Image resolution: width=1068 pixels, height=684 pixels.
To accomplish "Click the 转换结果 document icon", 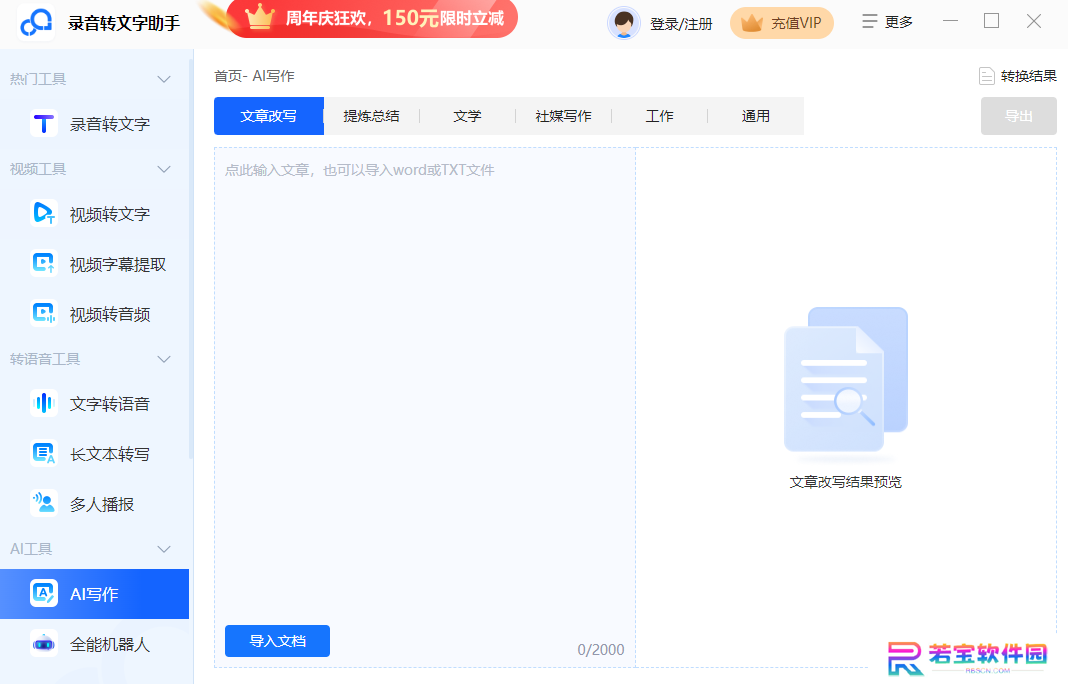I will [986, 76].
